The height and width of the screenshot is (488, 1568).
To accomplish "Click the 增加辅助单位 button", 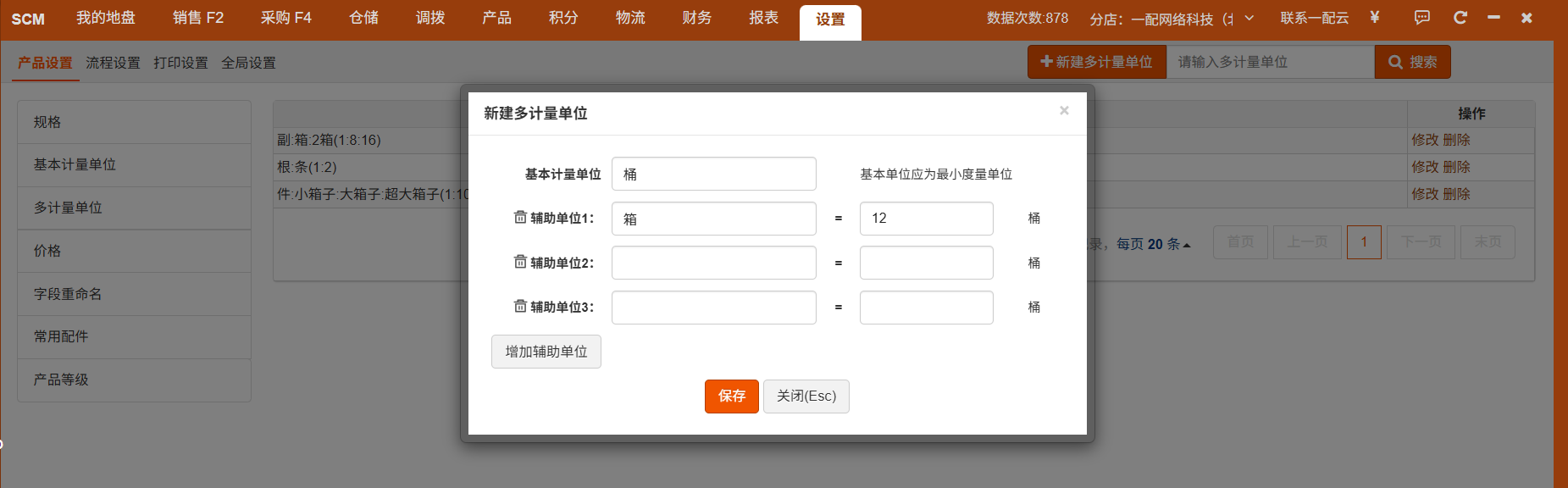I will (x=546, y=352).
